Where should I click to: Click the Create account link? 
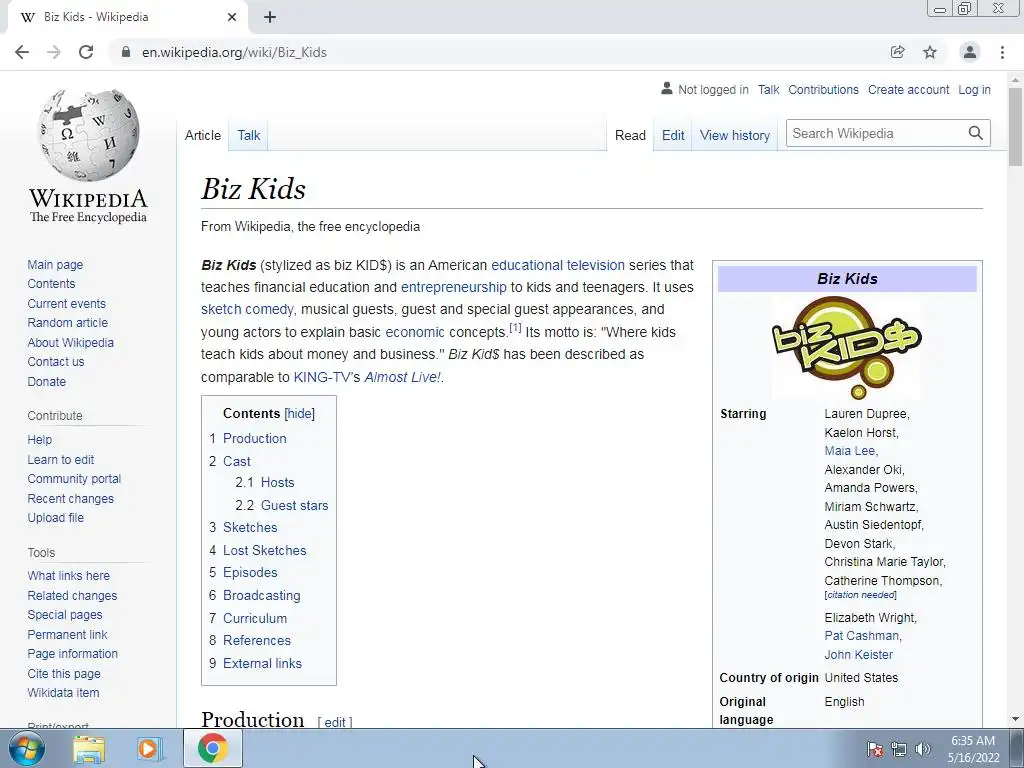pyautogui.click(x=908, y=89)
